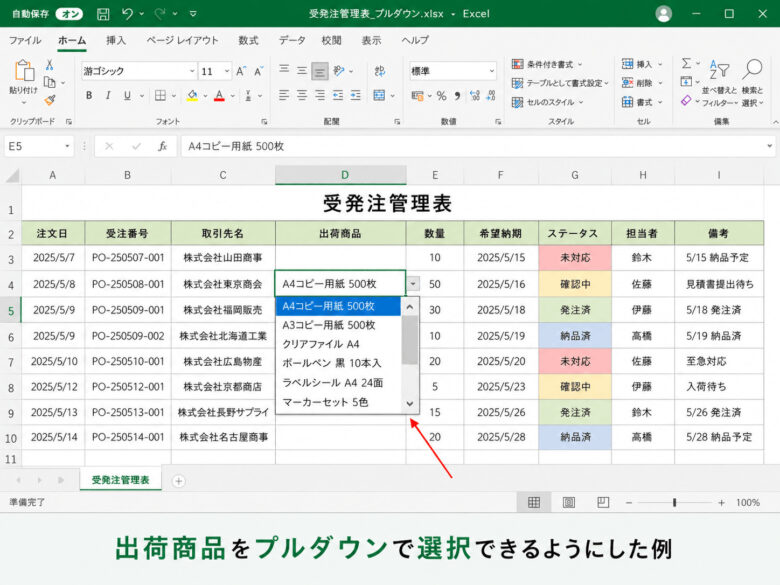Apply Bold formatting
Screen dimensions: 780x585
[x=89, y=96]
